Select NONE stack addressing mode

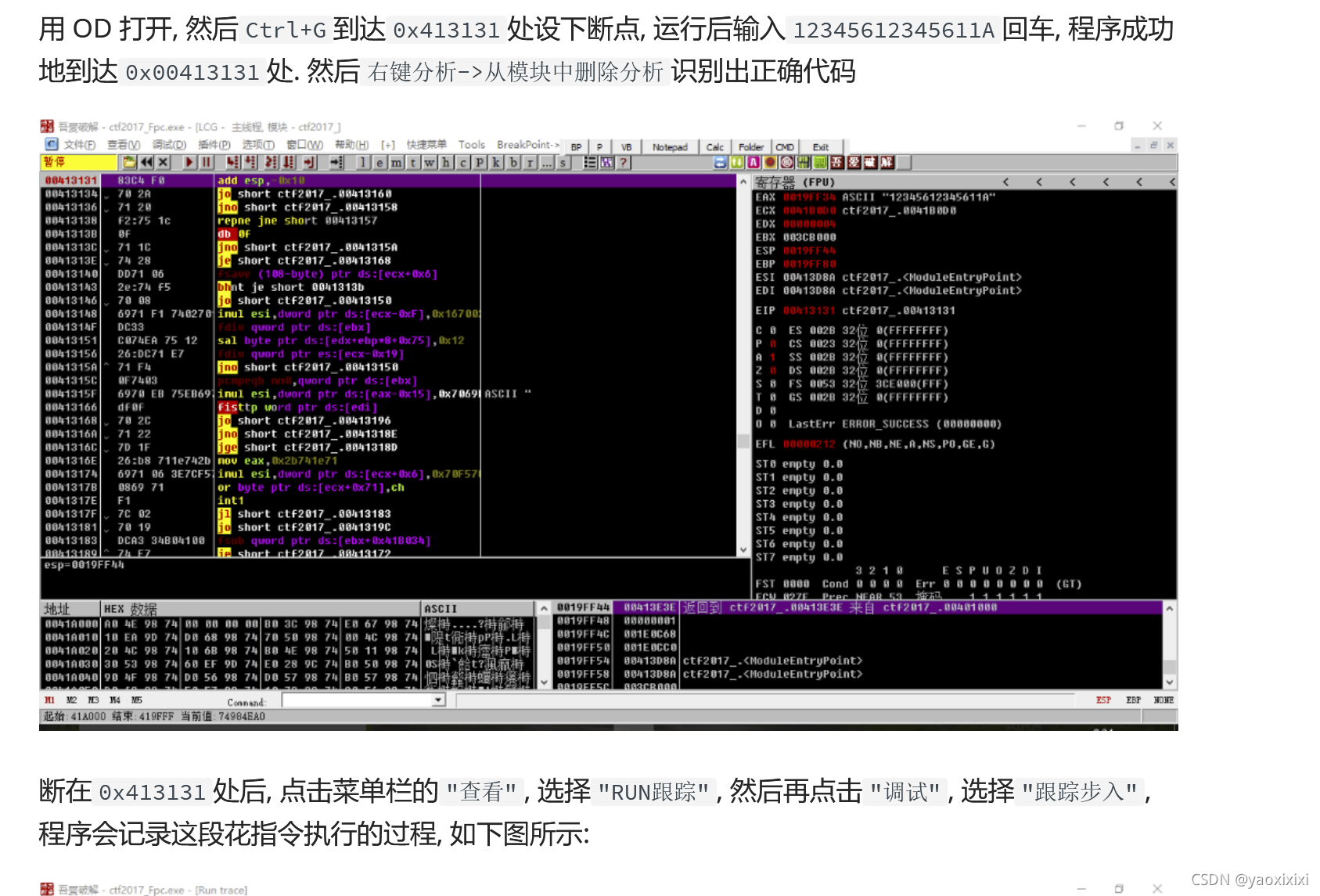point(1164,700)
